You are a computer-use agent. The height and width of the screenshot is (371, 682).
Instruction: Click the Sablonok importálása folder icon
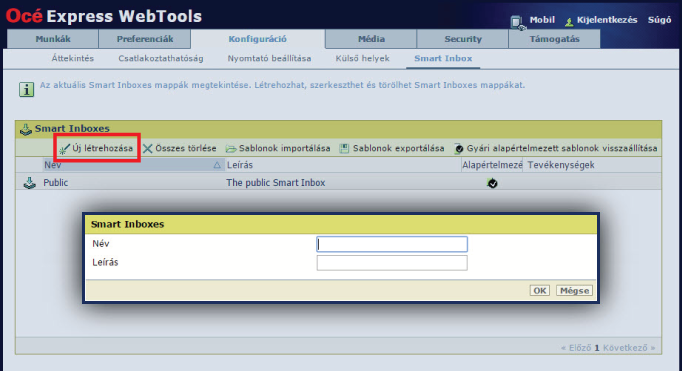point(231,149)
